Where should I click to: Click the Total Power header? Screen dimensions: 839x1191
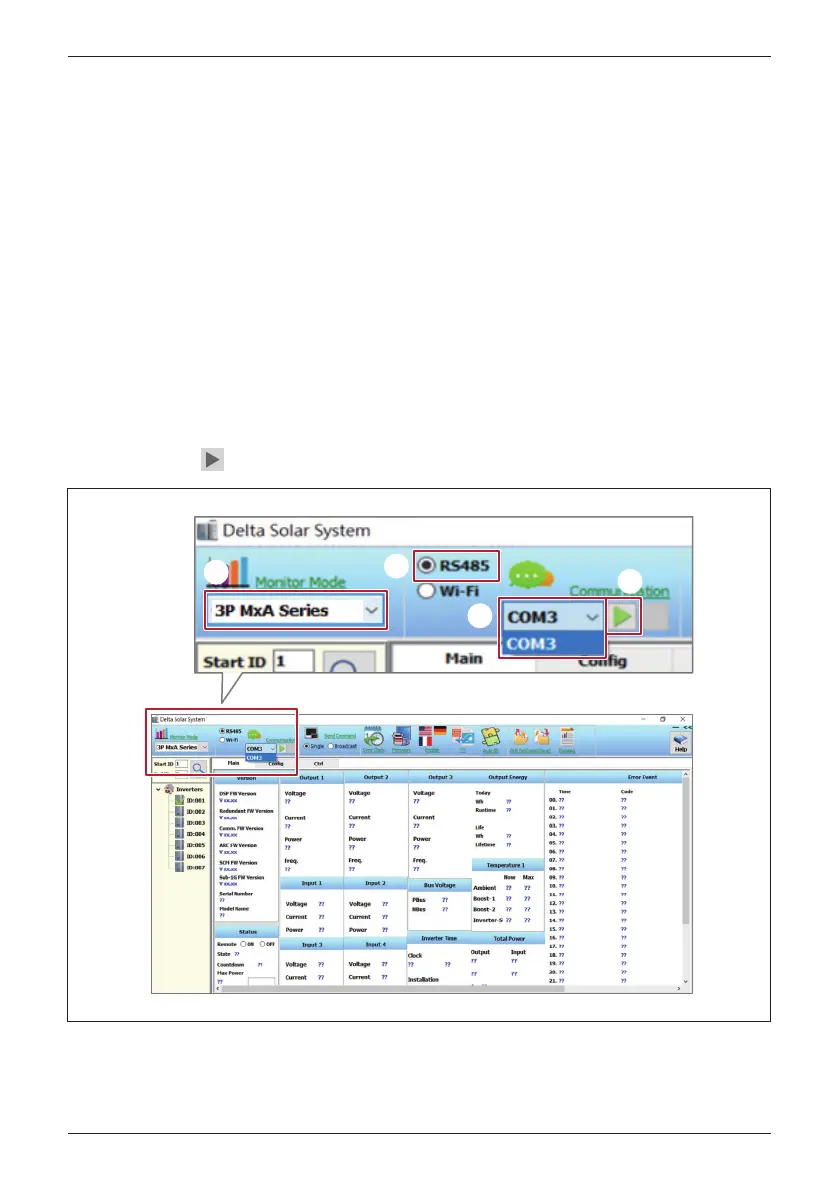coord(509,939)
